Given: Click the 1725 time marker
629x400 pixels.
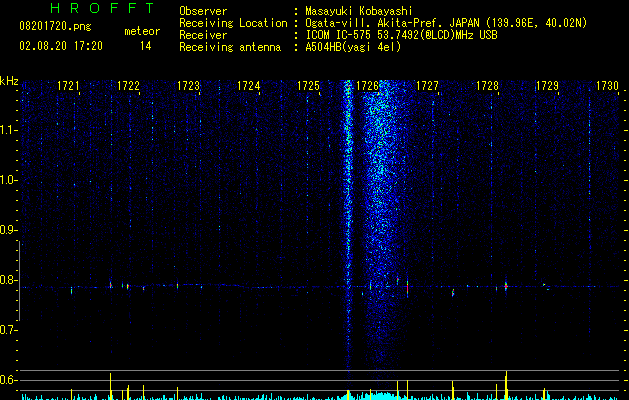Looking at the screenshot, I should pos(308,86).
